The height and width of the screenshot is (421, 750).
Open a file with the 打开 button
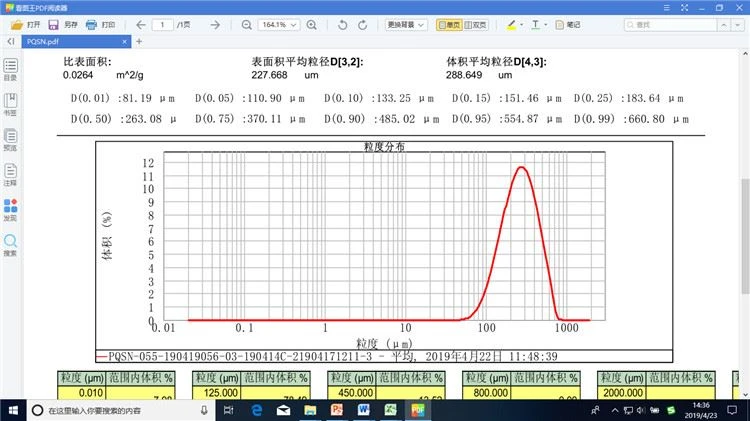click(x=25, y=25)
